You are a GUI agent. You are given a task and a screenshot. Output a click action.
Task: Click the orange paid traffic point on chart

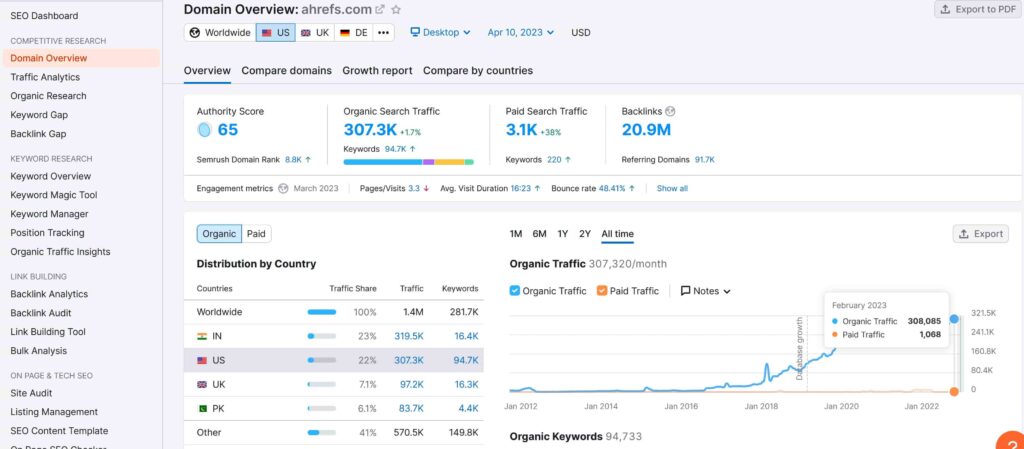(954, 392)
